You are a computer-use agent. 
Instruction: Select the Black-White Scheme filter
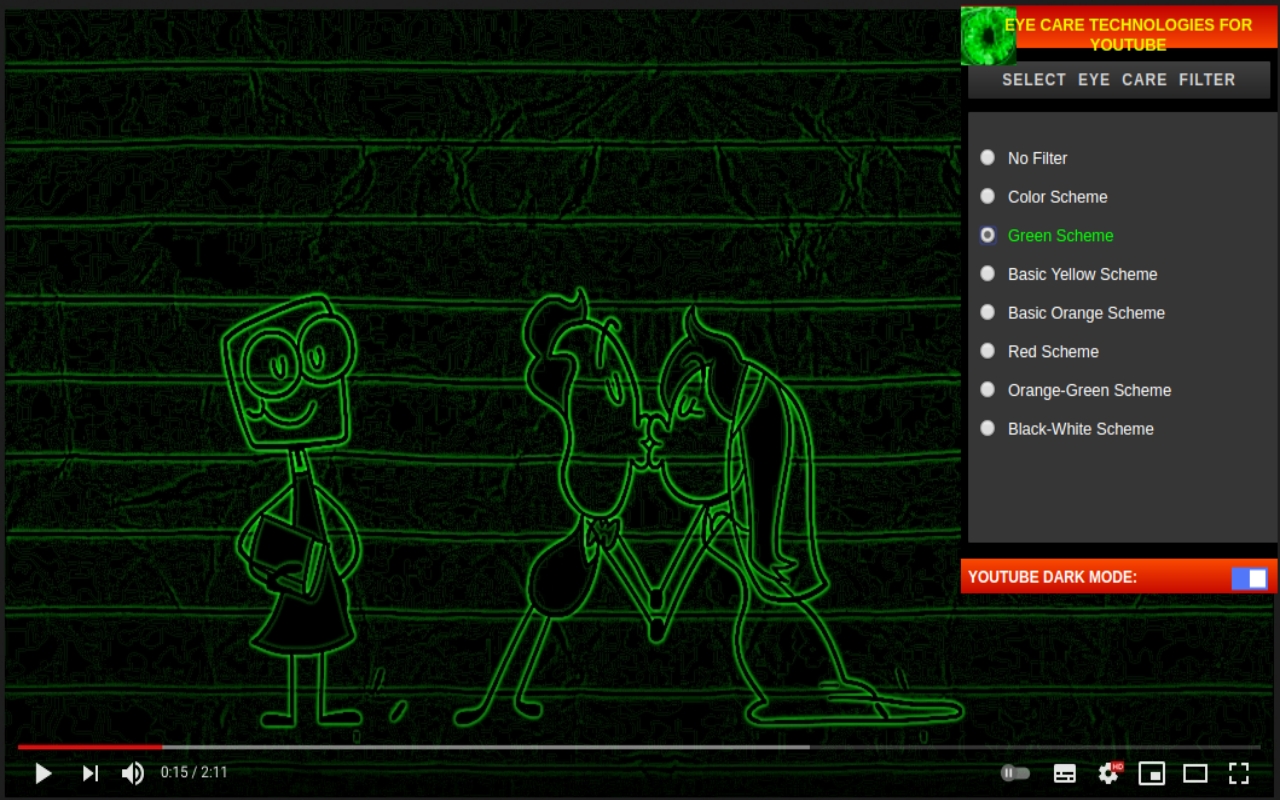click(x=988, y=429)
